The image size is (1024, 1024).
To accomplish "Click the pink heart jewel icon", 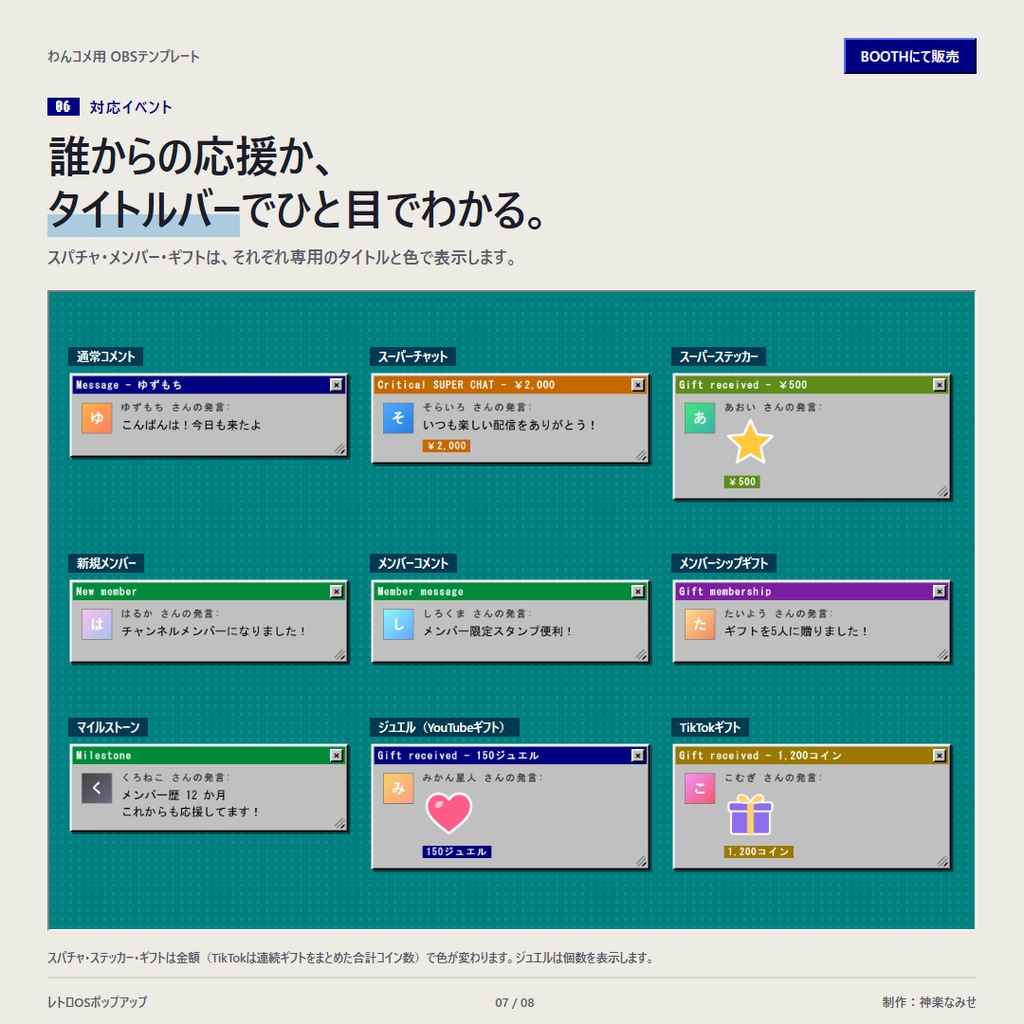I will click(x=449, y=812).
